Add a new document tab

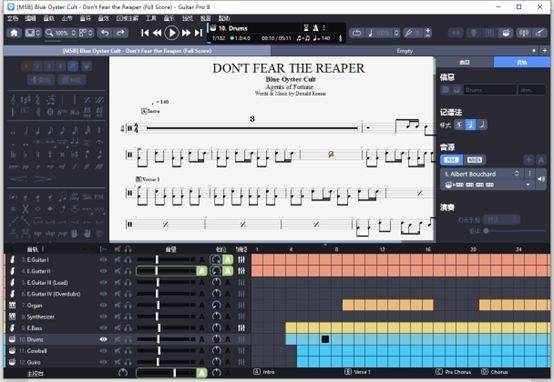click(x=544, y=51)
